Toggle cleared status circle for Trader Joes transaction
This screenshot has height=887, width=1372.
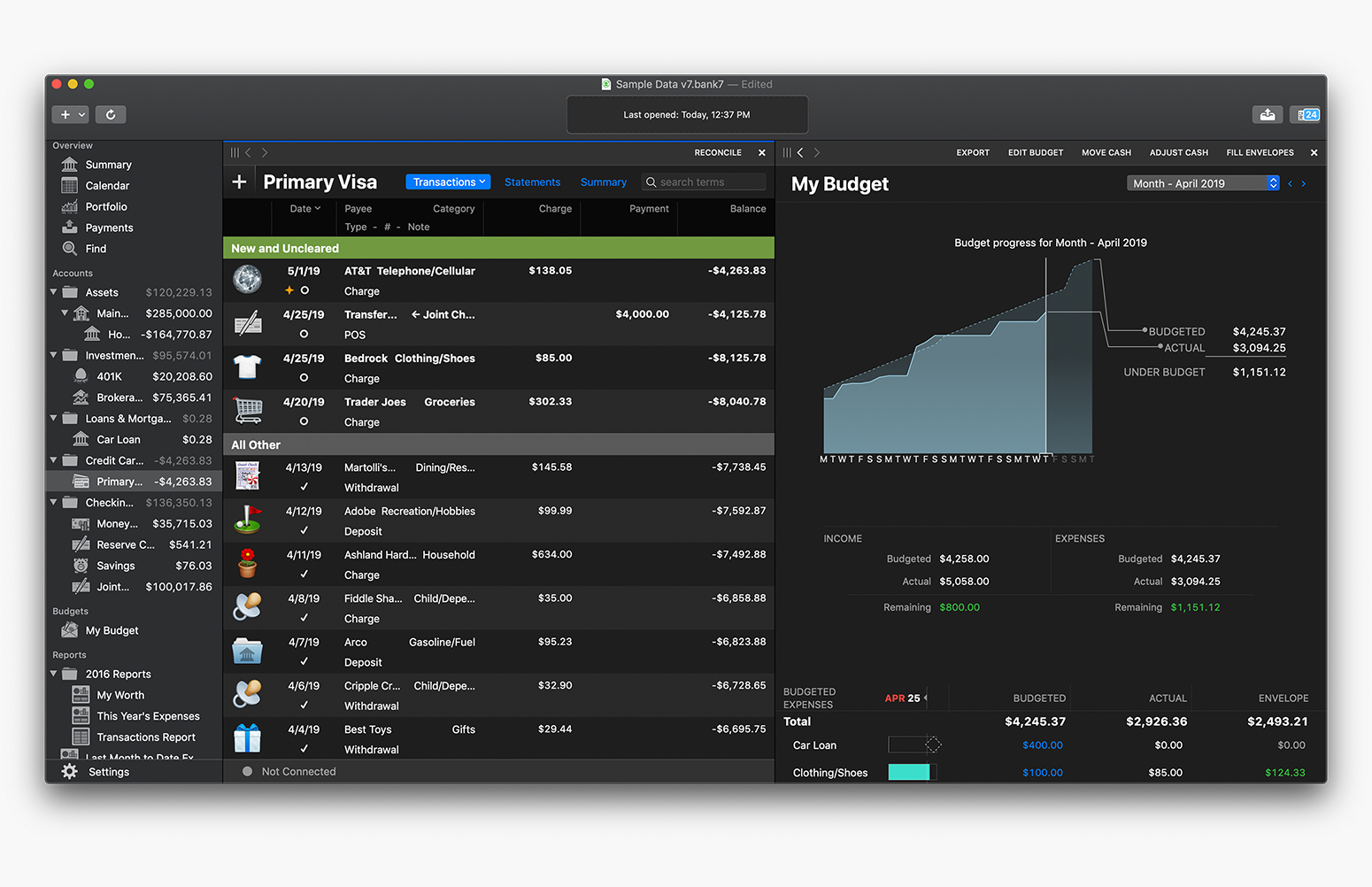point(304,421)
